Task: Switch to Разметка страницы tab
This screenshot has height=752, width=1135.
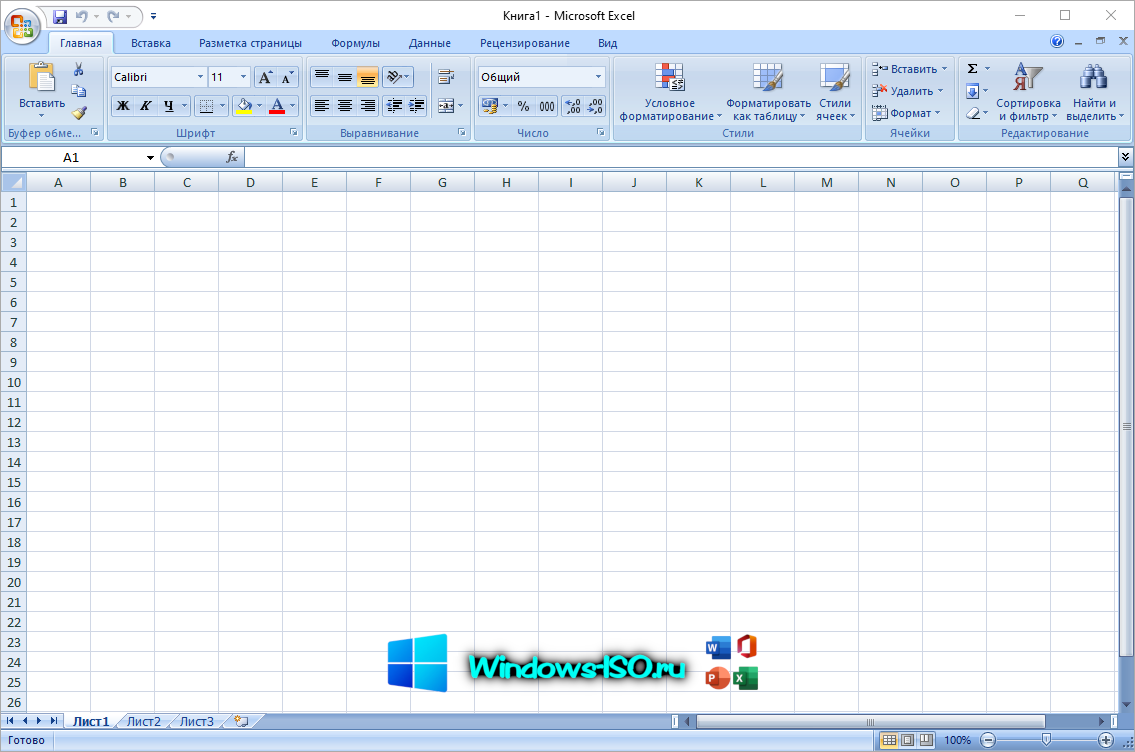Action: (x=250, y=43)
